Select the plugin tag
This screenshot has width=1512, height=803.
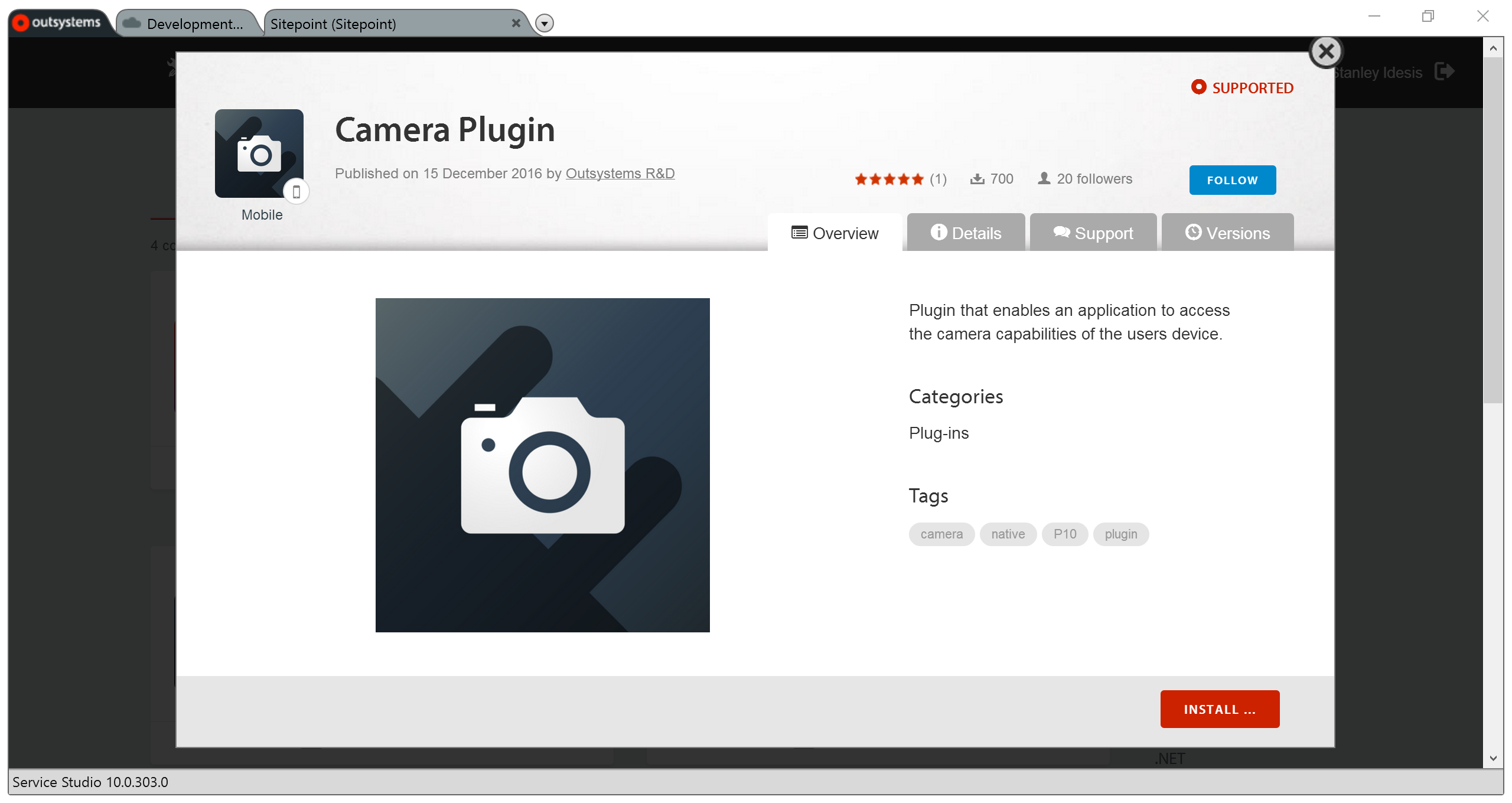point(1120,534)
